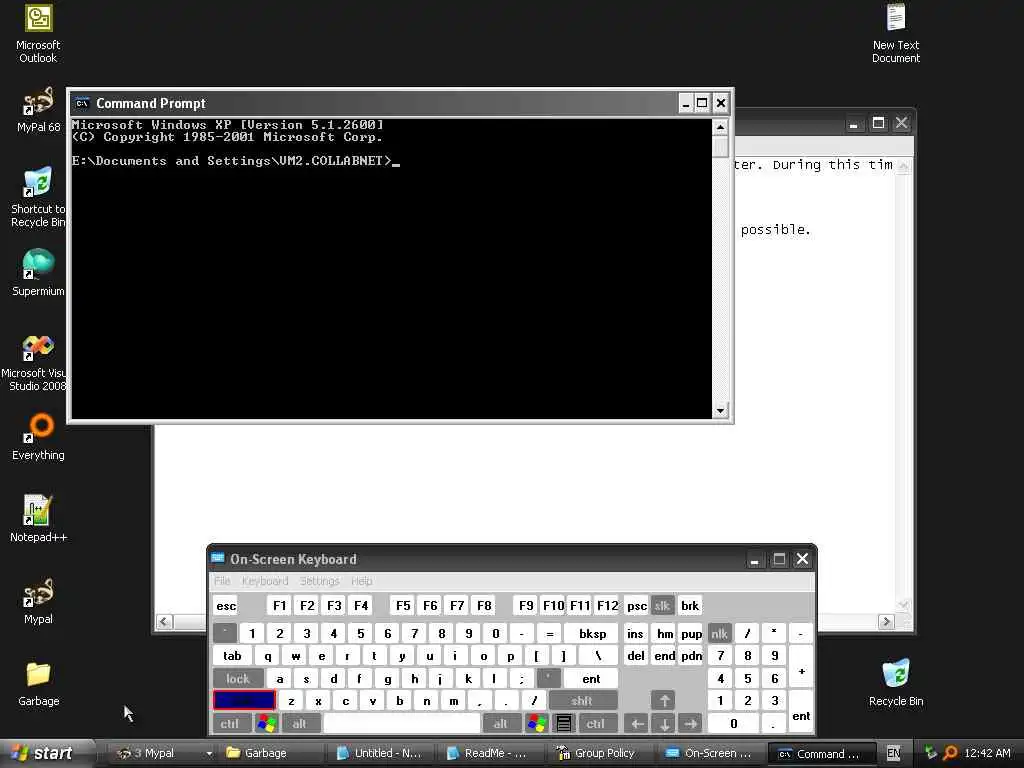1024x768 pixels.
Task: Click the bksp key on keyboard
Action: [592, 633]
